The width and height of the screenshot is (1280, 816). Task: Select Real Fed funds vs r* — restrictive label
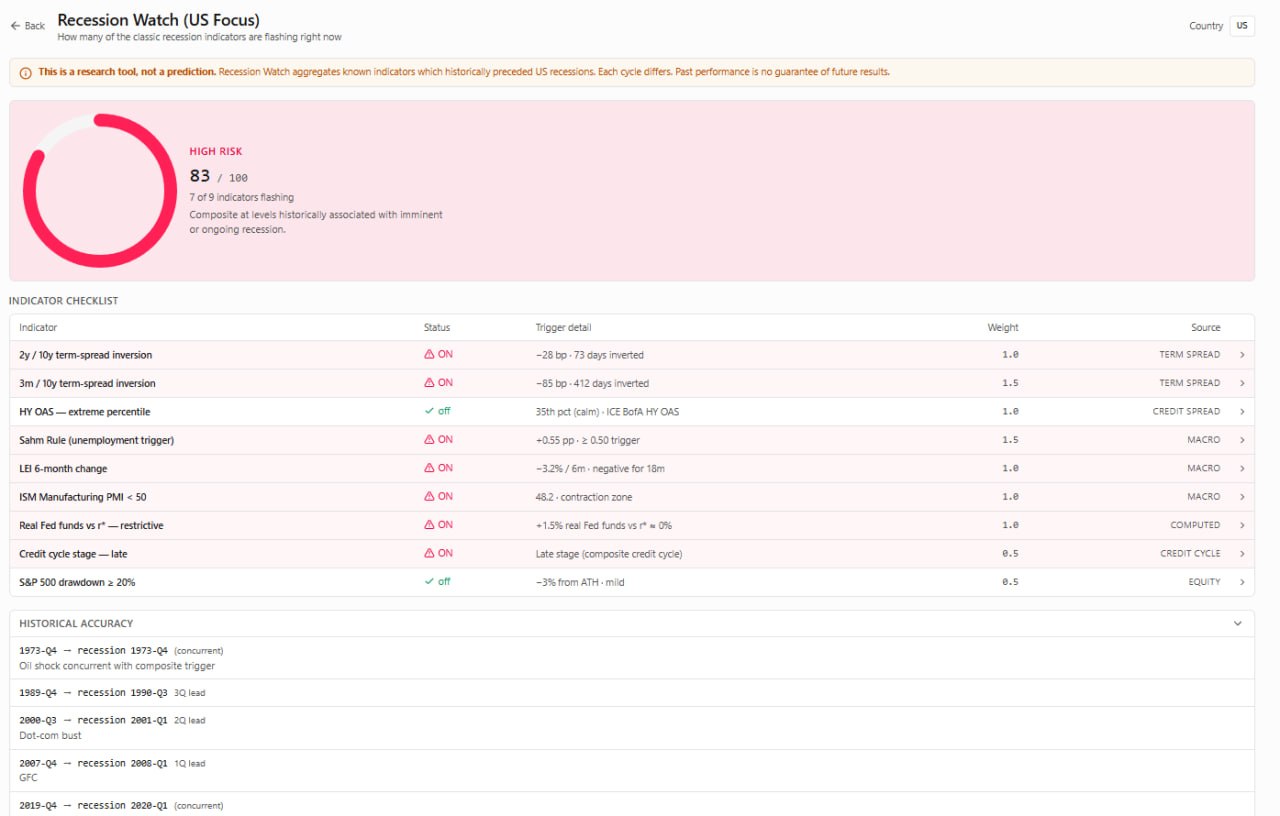[x=91, y=525]
